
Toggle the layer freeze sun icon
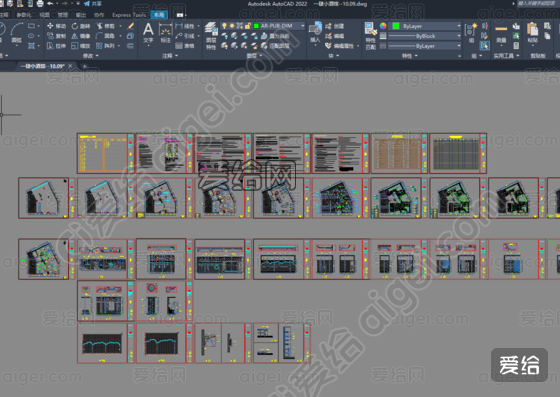click(232, 26)
